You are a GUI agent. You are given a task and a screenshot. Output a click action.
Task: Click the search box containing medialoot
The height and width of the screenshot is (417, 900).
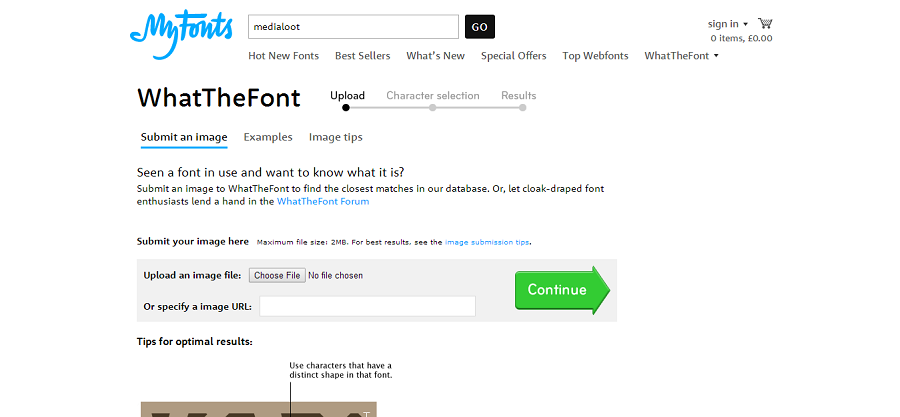353,27
